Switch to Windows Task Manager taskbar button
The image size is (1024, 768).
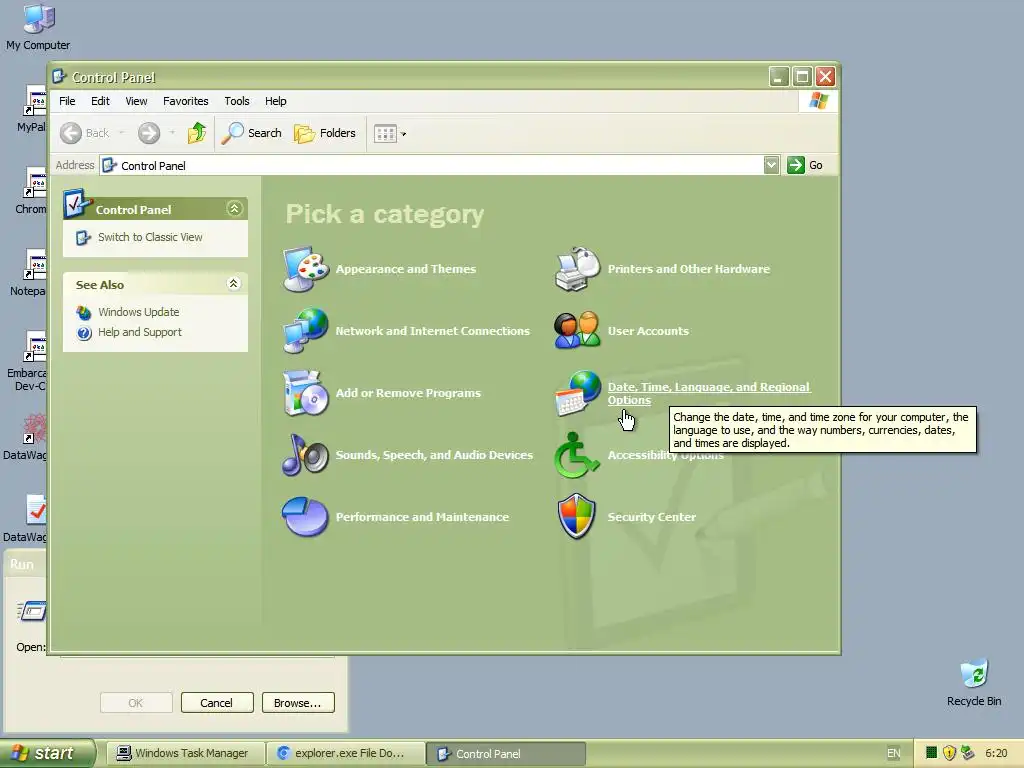point(185,754)
